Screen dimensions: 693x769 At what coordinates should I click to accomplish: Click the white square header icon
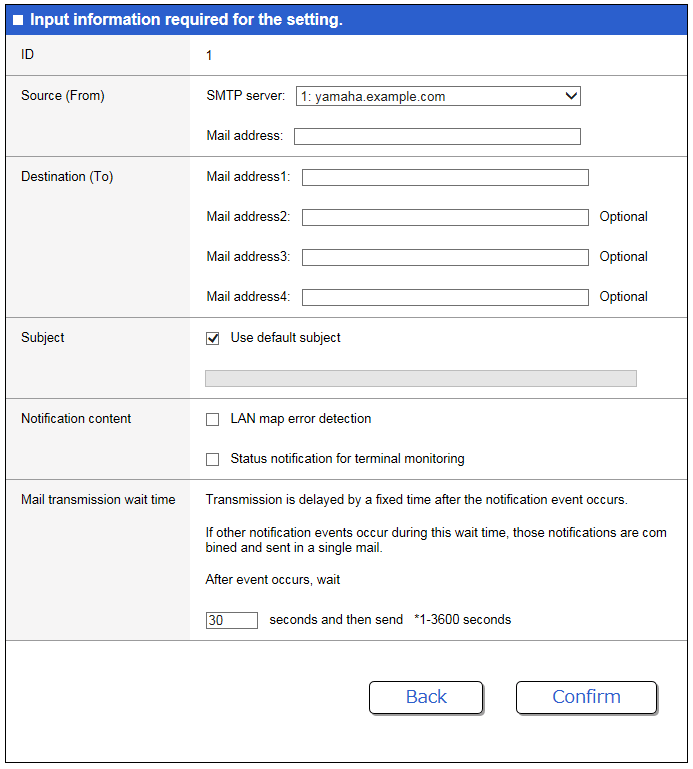click(x=18, y=20)
